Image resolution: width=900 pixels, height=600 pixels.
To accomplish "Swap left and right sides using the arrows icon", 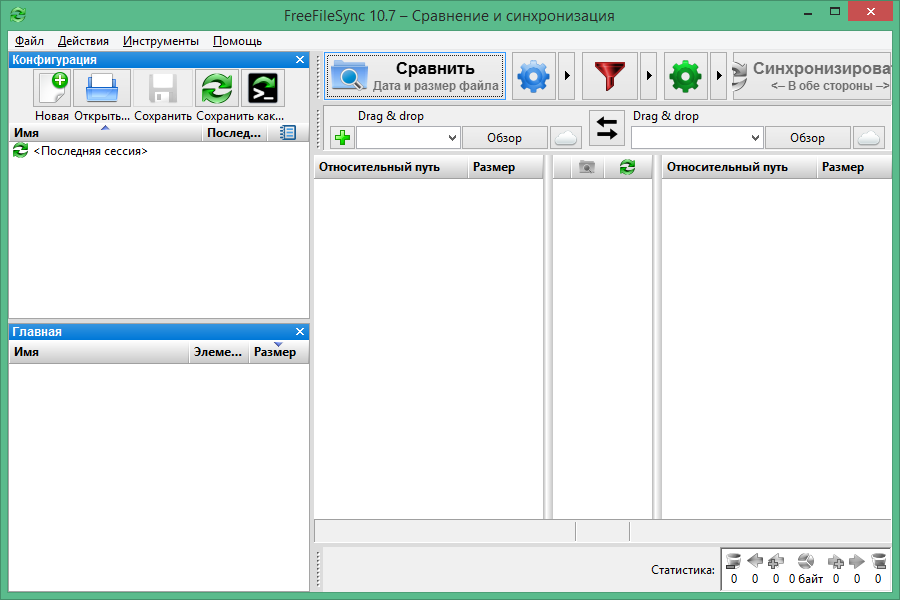I will pos(607,128).
